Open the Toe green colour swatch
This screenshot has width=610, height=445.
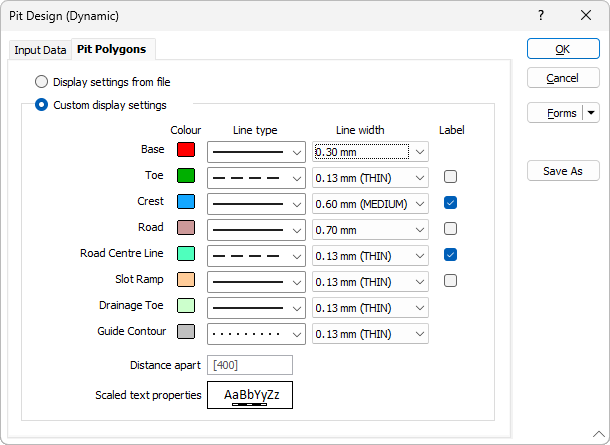tap(185, 176)
